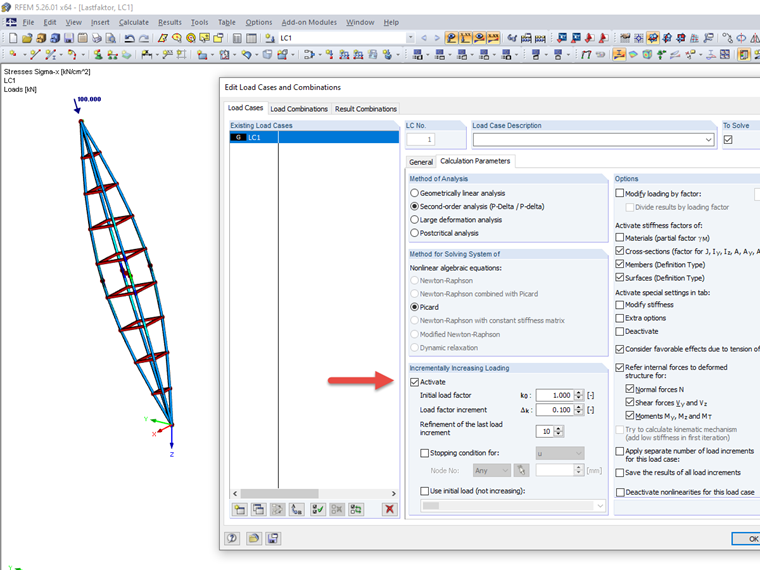This screenshot has height=570, width=760.
Task: Uncheck the Normal forces N option
Action: click(630, 389)
